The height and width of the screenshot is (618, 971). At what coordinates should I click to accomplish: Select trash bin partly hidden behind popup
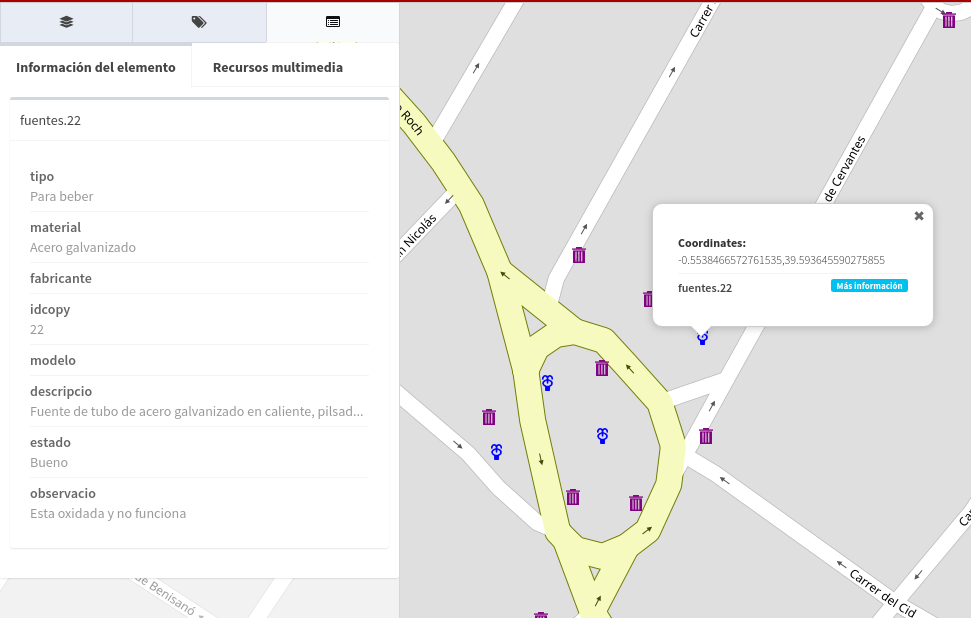pyautogui.click(x=648, y=298)
